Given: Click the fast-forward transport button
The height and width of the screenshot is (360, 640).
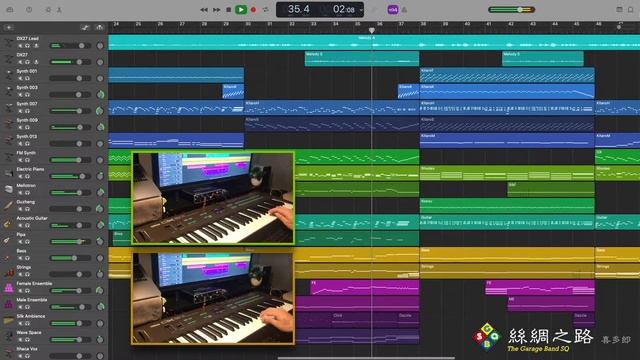Looking at the screenshot, I should click(216, 10).
